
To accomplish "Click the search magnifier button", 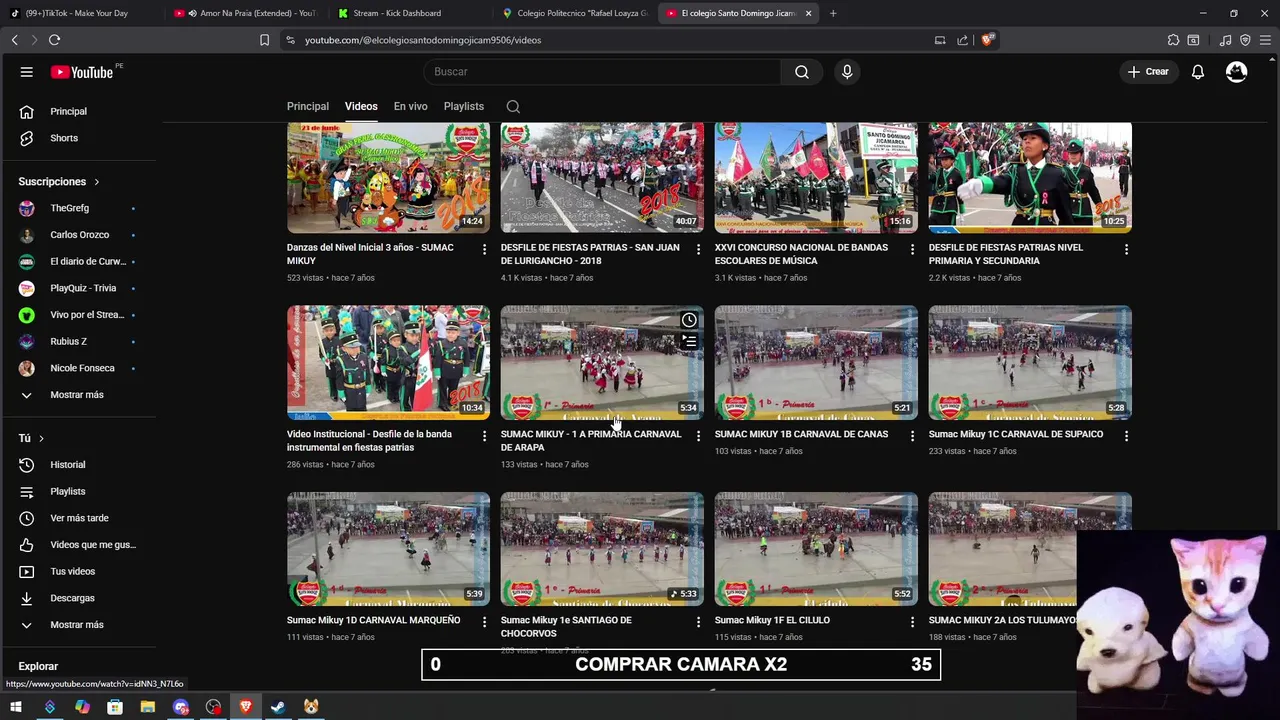I will tap(802, 72).
